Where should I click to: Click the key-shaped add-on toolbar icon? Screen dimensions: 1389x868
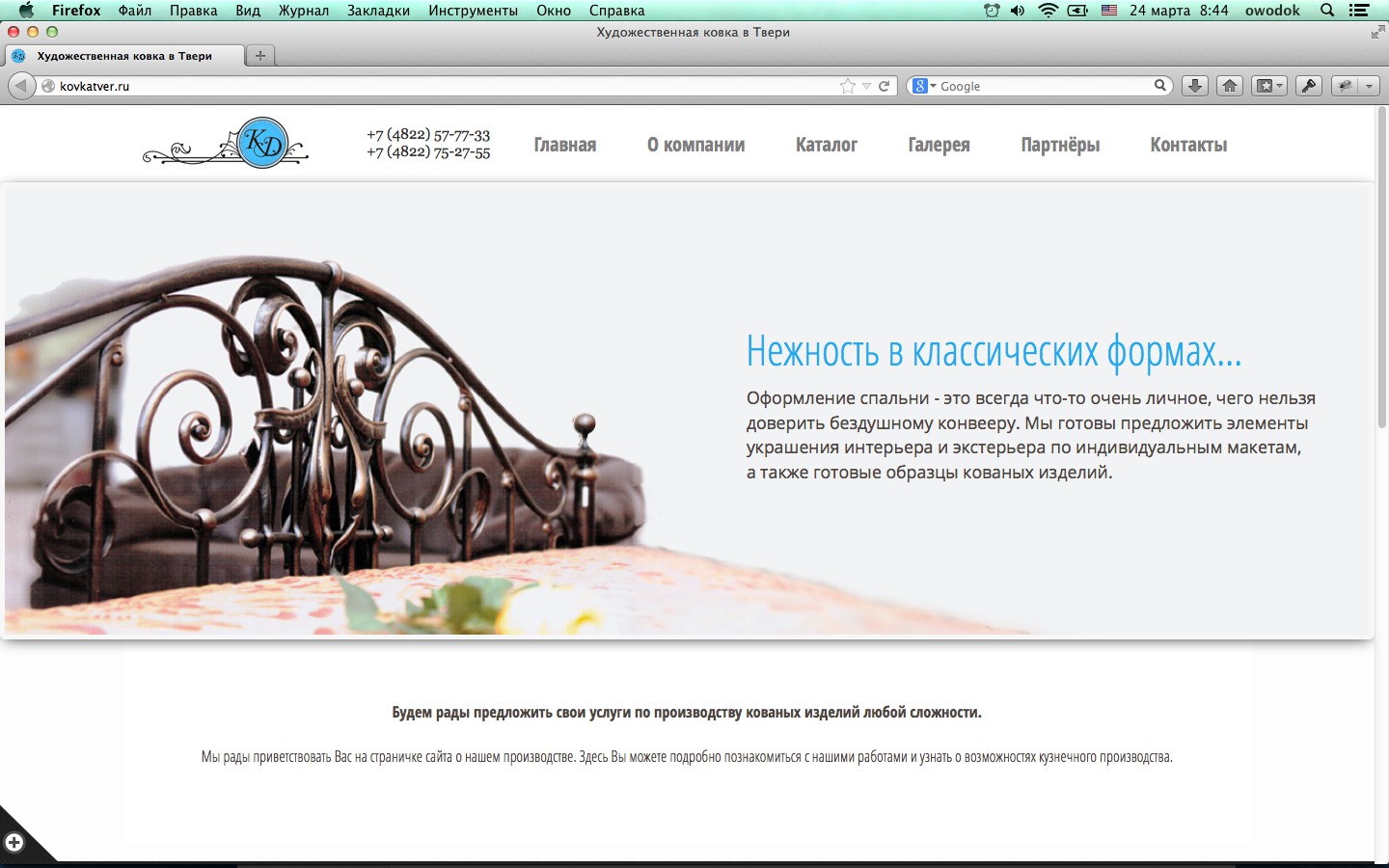(1308, 86)
